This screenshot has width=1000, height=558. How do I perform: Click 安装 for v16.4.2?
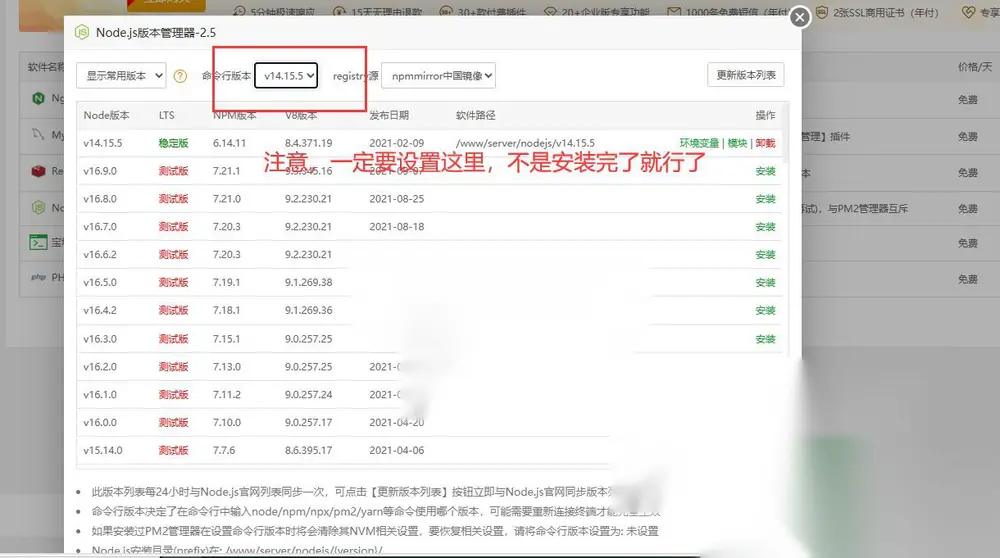tap(765, 311)
